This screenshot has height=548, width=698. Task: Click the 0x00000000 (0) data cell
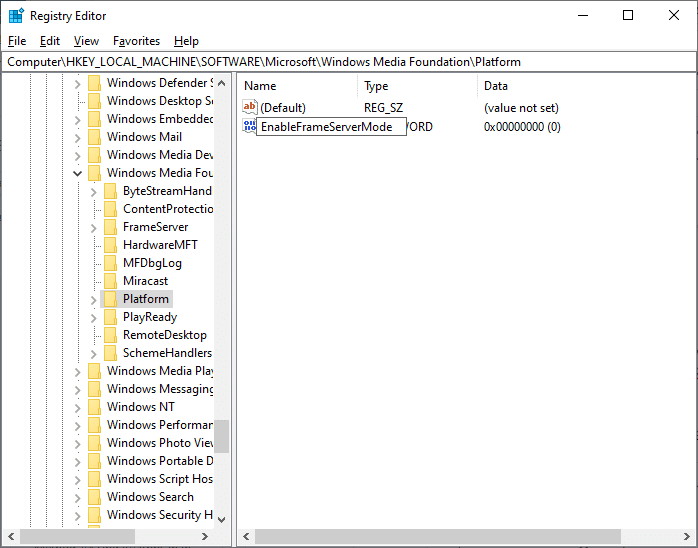[x=522, y=127]
